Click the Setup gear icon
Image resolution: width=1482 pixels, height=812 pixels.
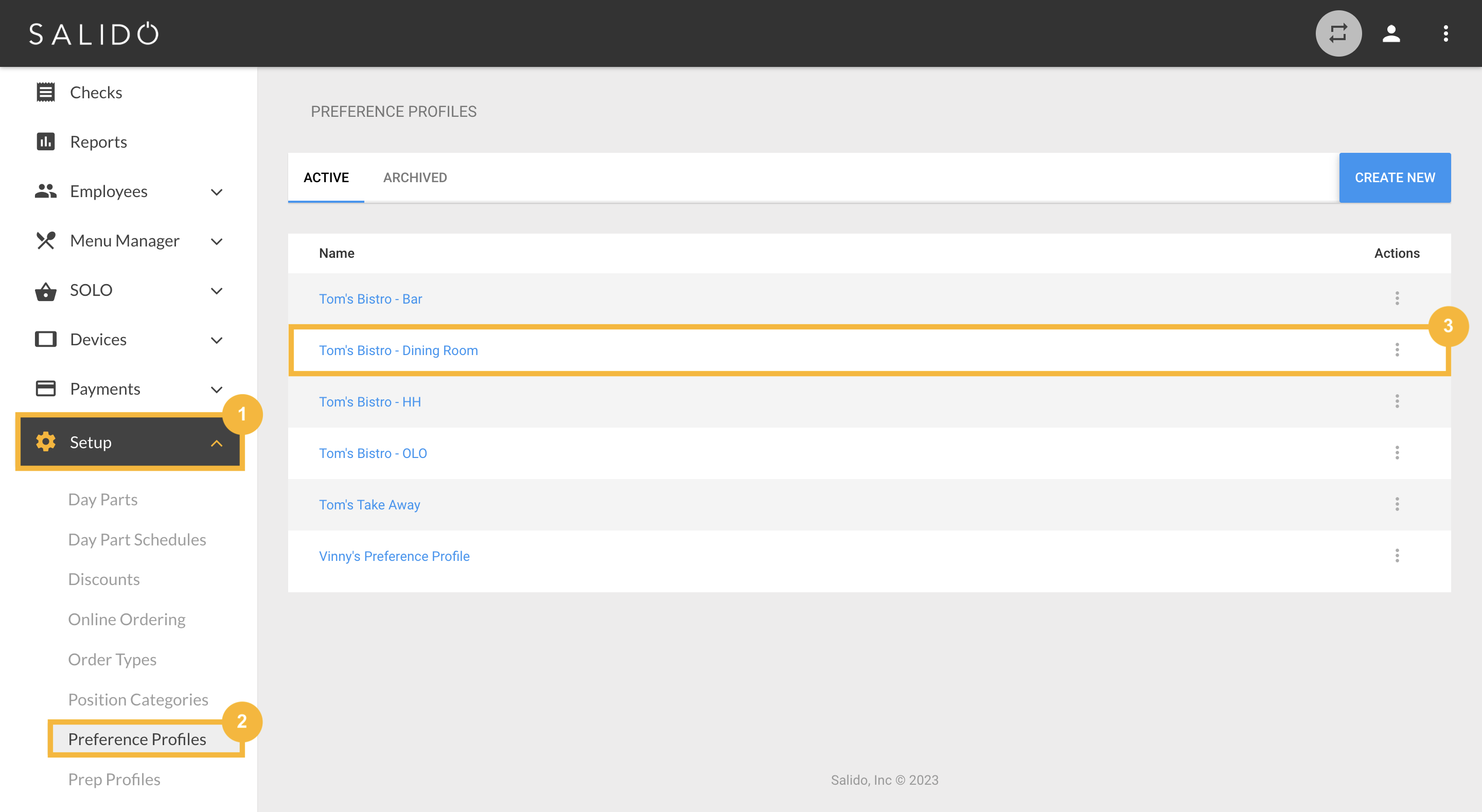tap(45, 442)
